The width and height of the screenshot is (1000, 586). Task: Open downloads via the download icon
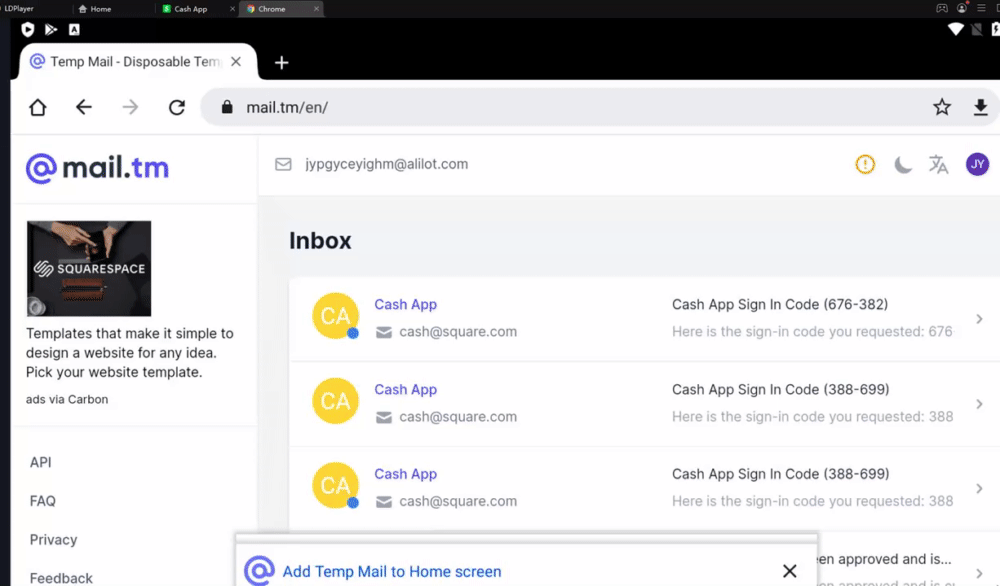[x=980, y=107]
